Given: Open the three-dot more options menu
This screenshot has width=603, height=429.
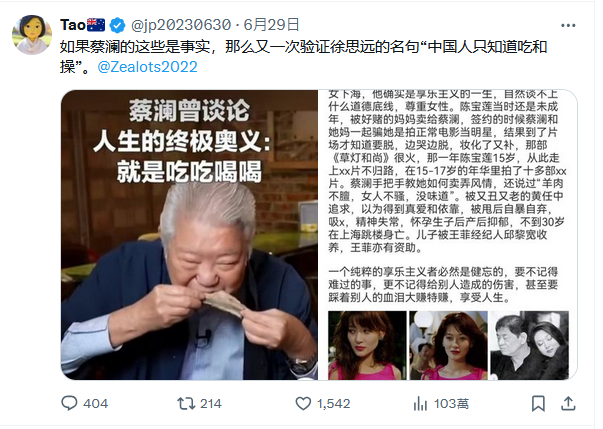Looking at the screenshot, I should coord(568,26).
